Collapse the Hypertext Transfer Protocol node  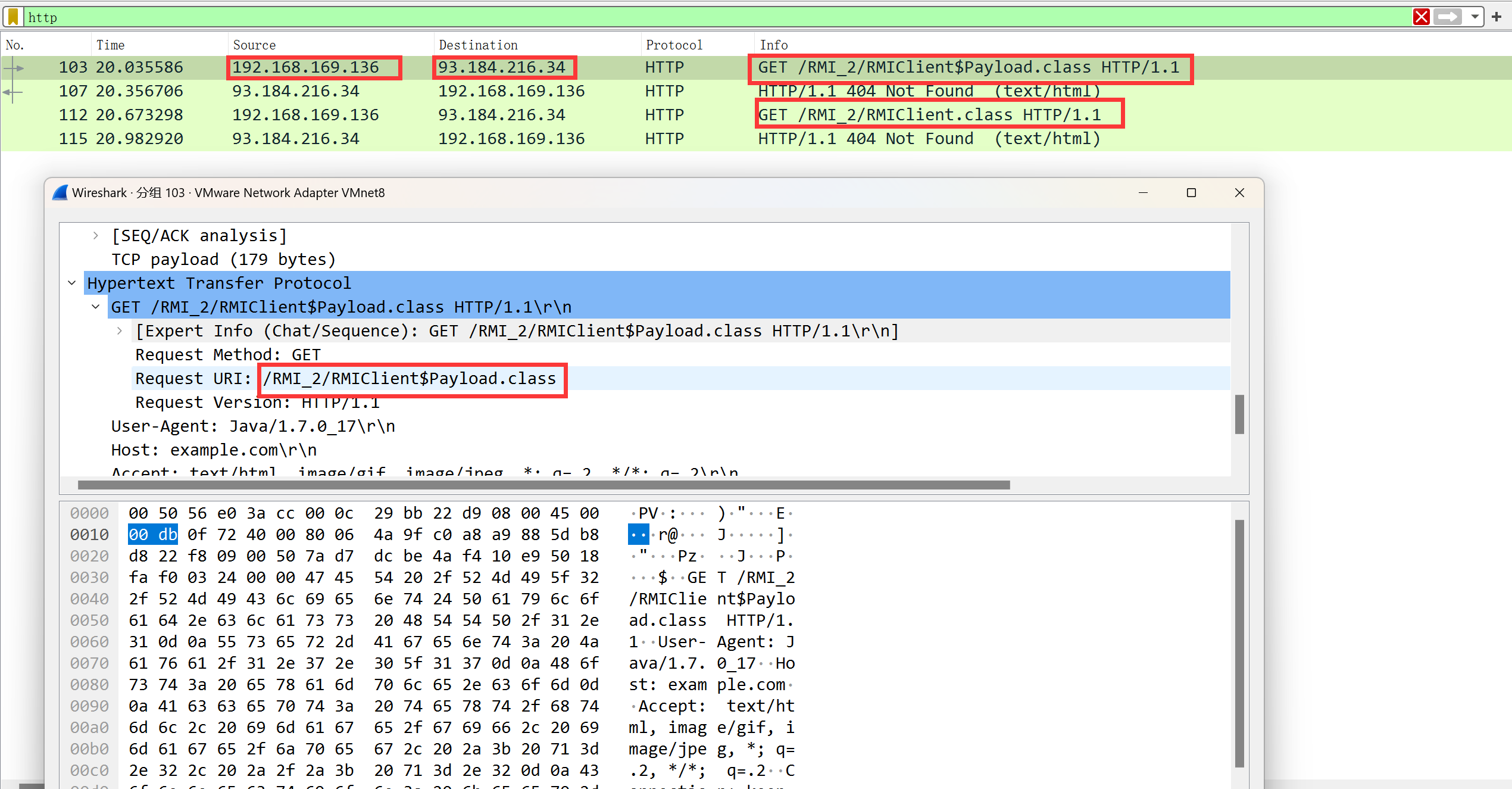pos(72,283)
